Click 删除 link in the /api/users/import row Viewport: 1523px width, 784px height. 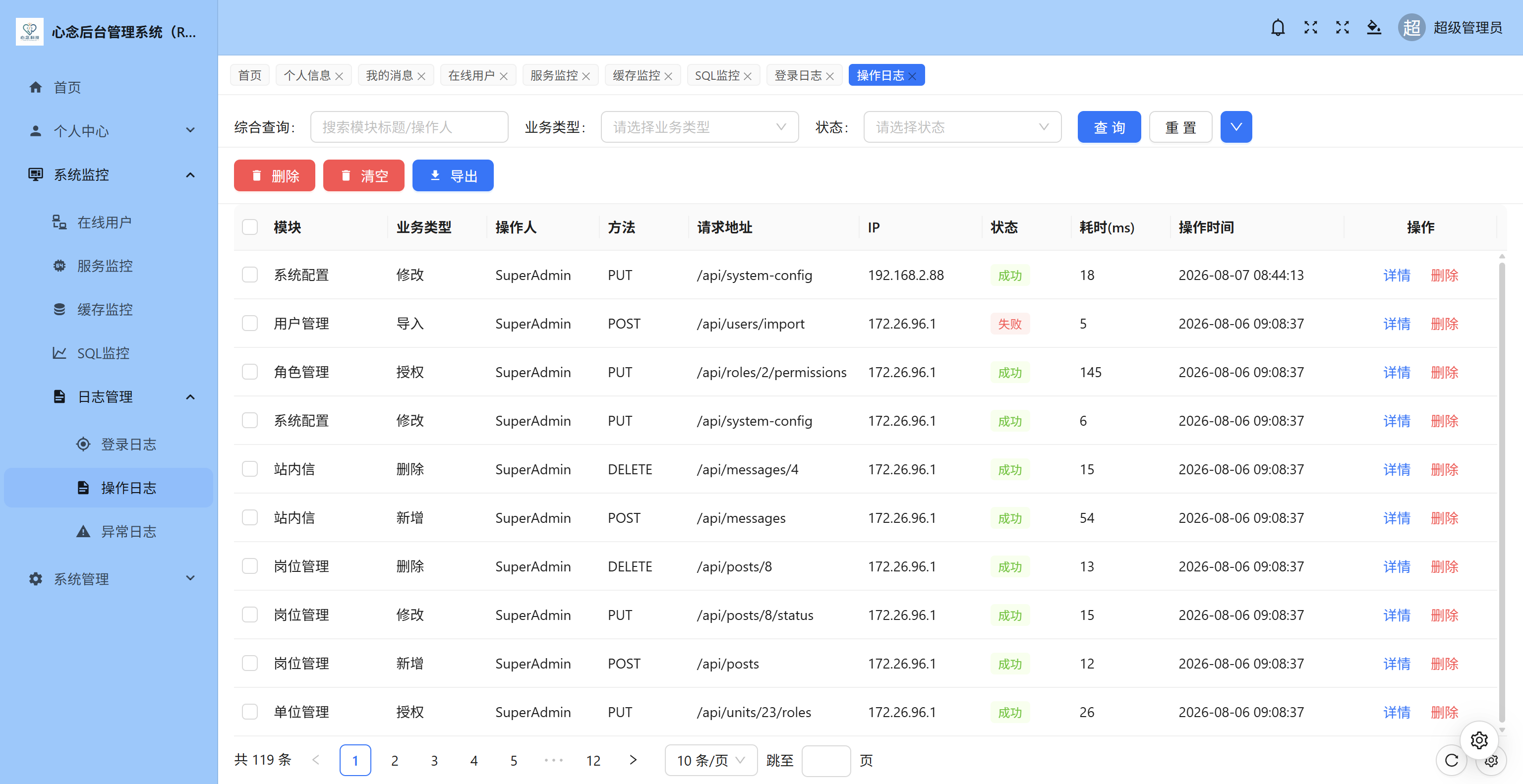1444,324
